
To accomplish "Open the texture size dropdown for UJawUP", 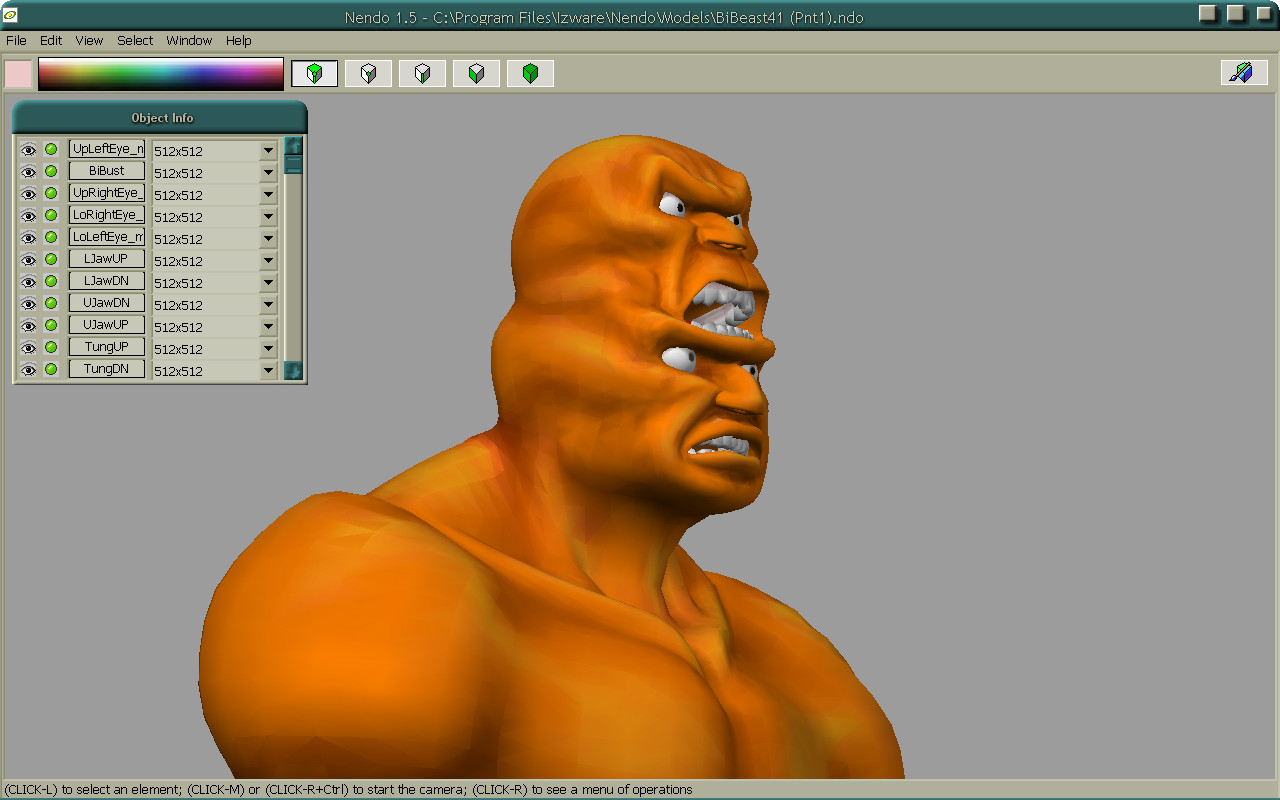I will coord(268,327).
